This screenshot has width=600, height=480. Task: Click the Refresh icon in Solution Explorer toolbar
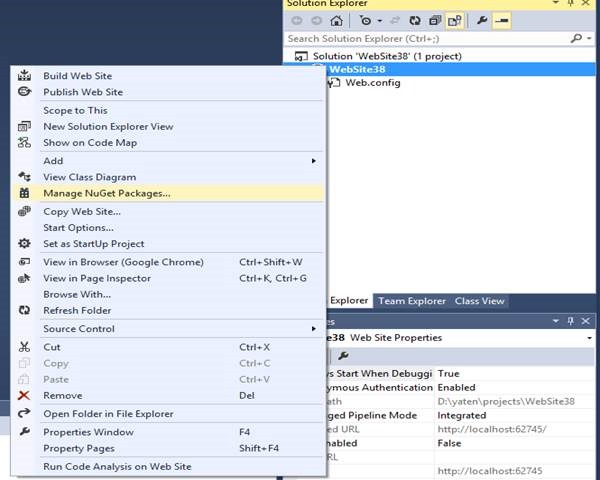[415, 21]
